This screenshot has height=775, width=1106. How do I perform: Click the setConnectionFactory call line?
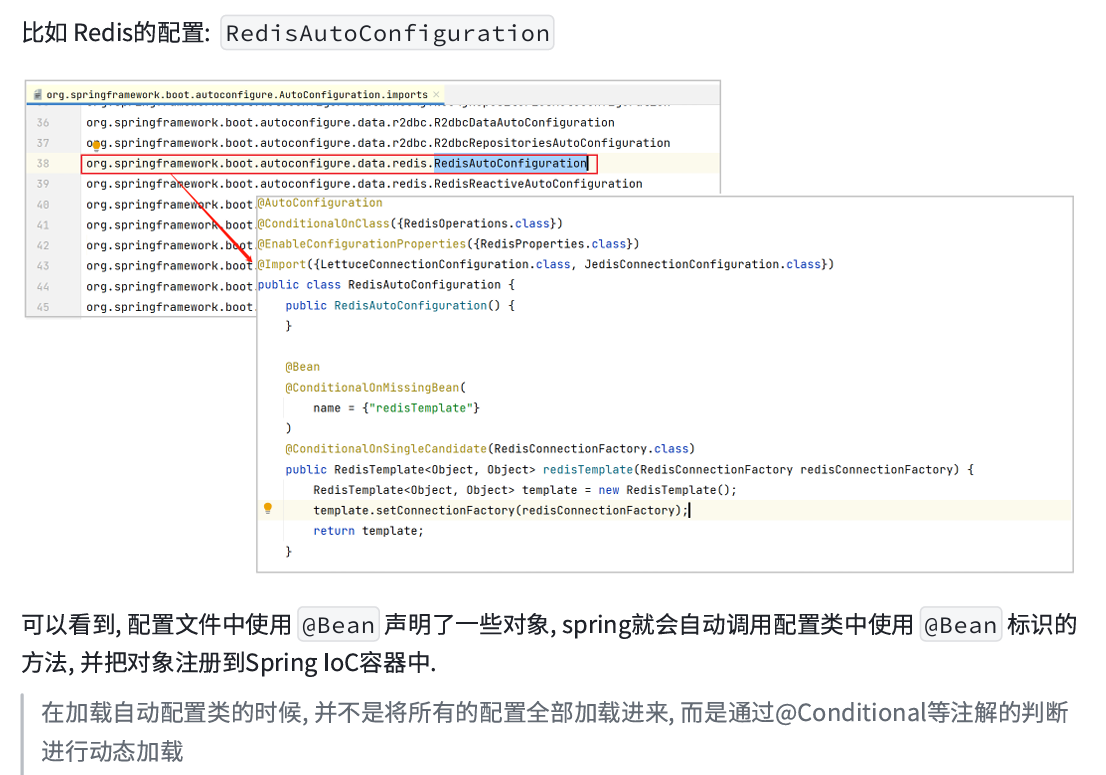(x=499, y=511)
